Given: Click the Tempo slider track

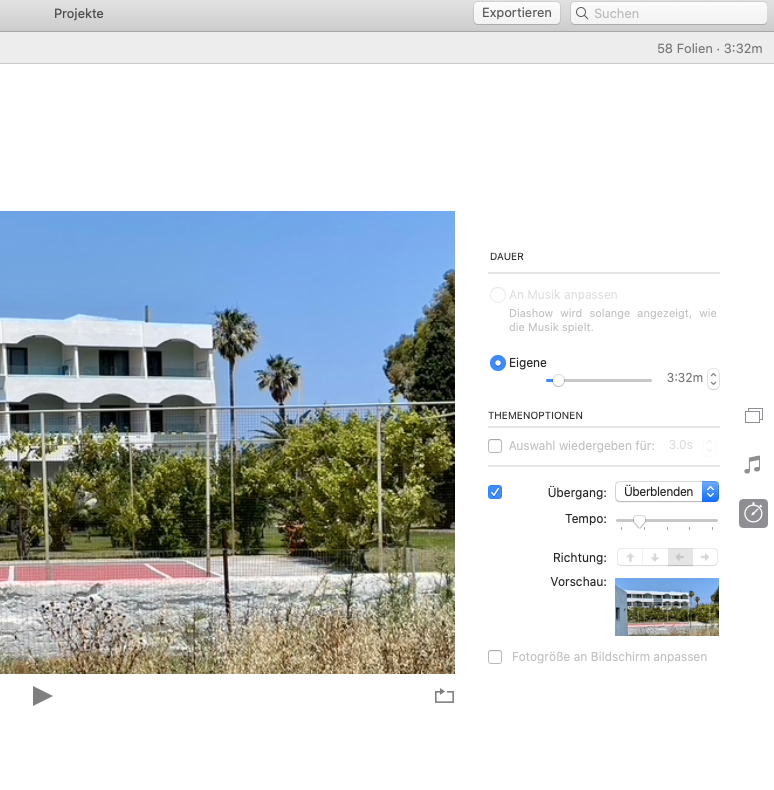Looking at the screenshot, I should coord(680,520).
